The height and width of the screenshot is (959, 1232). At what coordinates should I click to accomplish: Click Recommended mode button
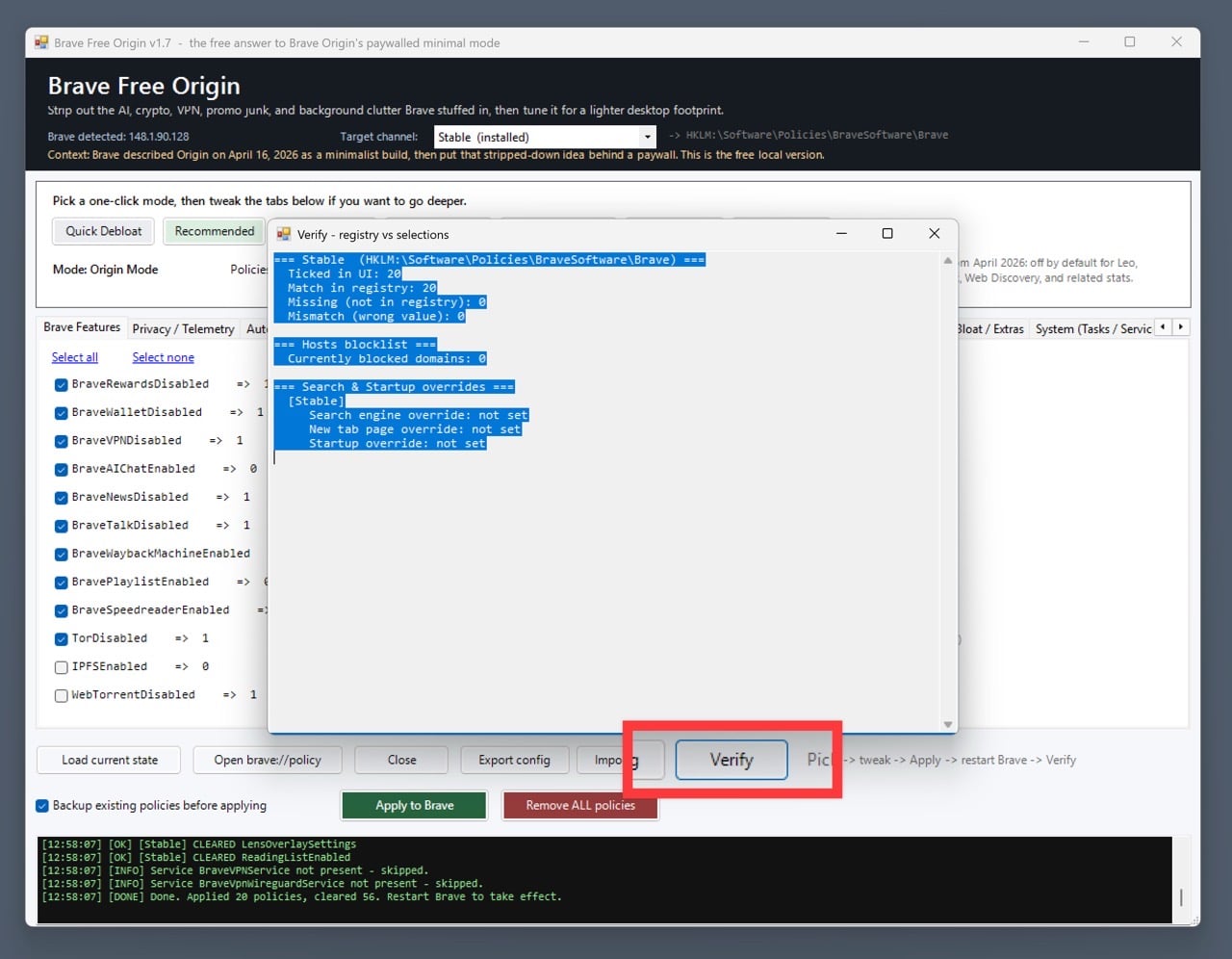[x=215, y=231]
